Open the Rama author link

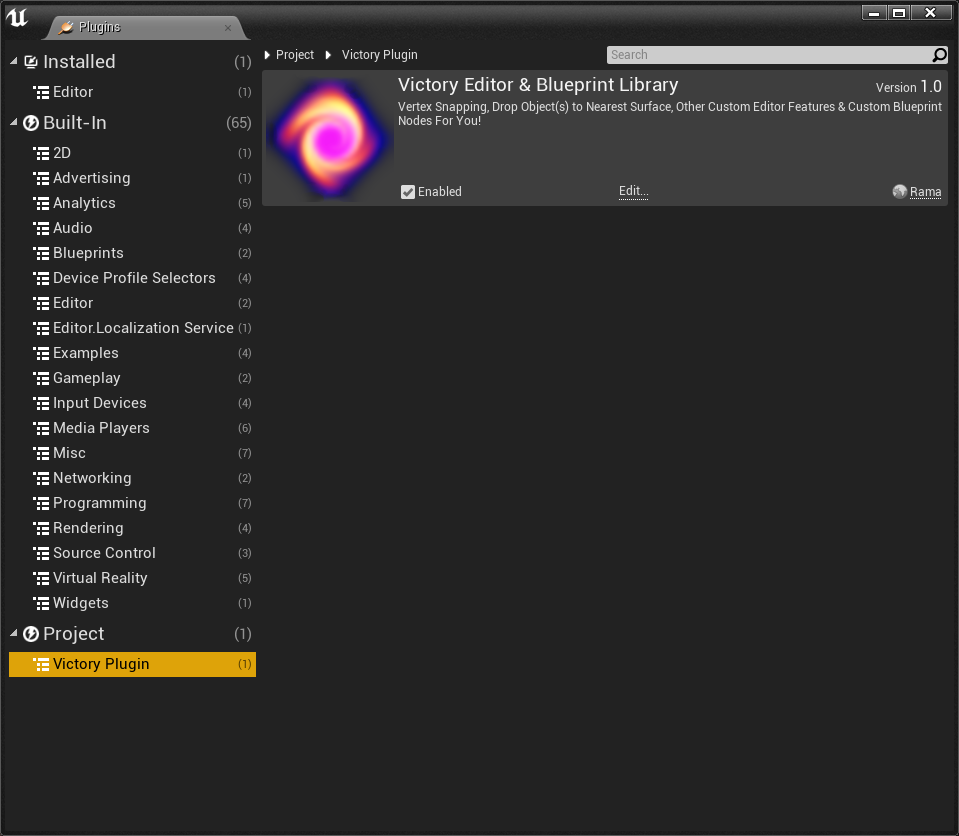(x=925, y=192)
